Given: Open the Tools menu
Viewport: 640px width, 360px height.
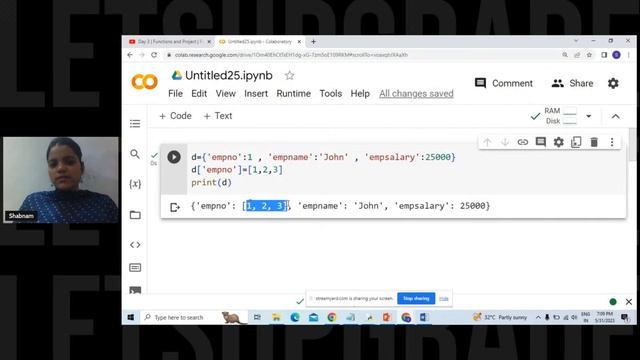Looking at the screenshot, I should click(331, 93).
